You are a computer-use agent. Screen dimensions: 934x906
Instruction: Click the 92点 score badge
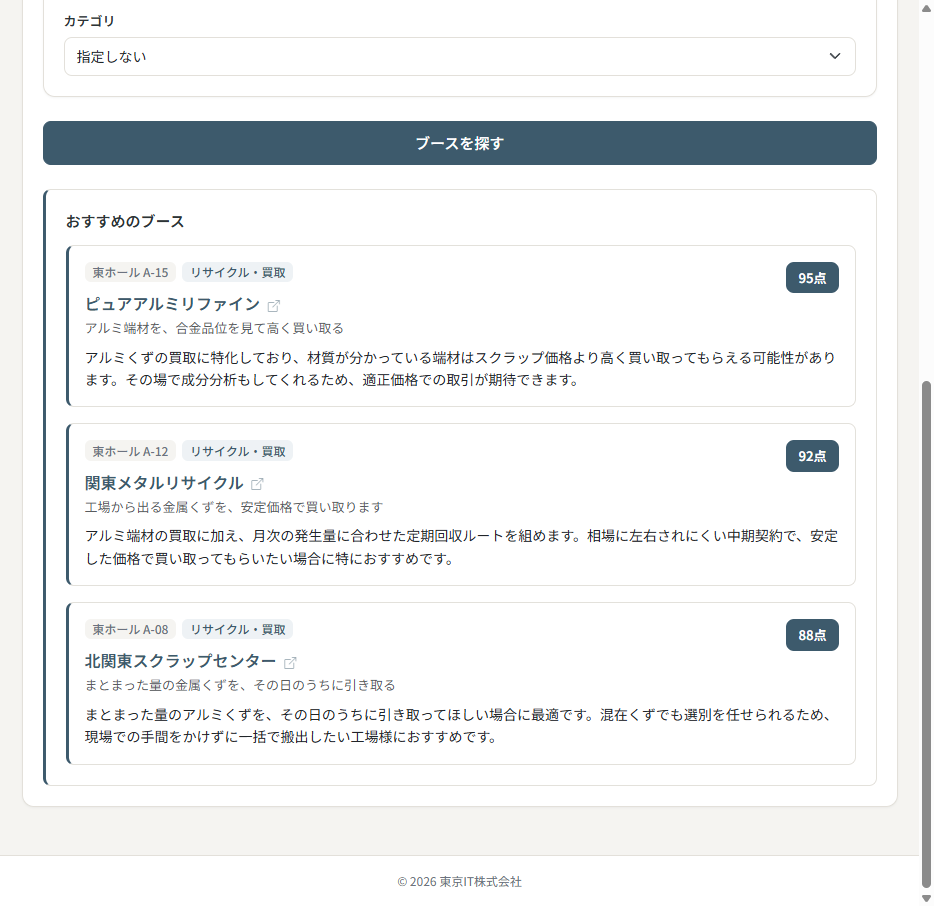click(x=812, y=456)
